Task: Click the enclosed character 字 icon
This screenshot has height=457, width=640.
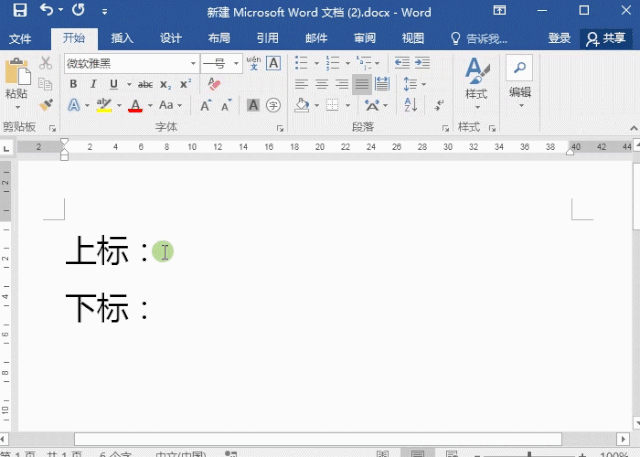Action: pyautogui.click(x=273, y=105)
